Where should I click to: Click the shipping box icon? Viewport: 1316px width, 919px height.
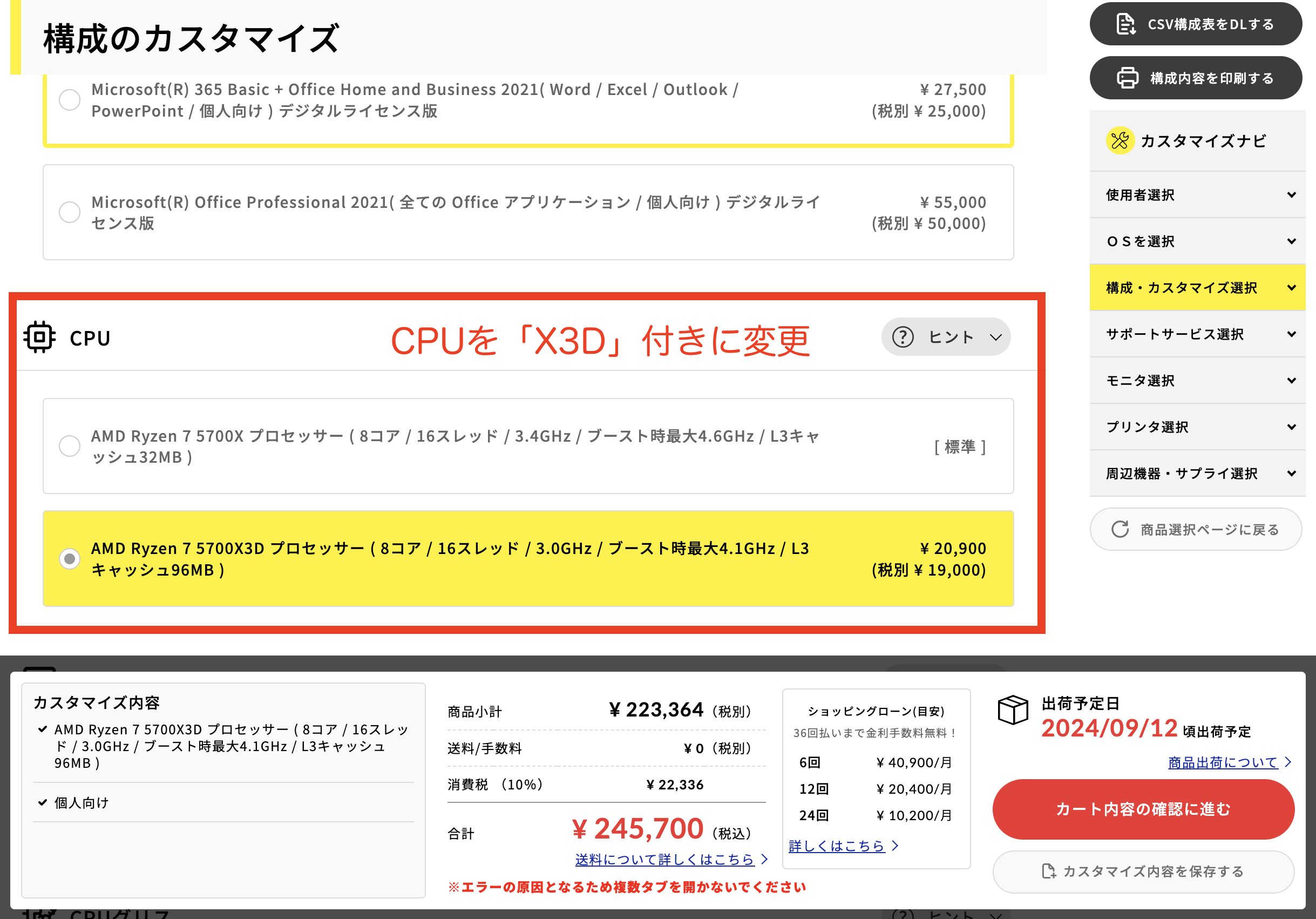pyautogui.click(x=1013, y=709)
